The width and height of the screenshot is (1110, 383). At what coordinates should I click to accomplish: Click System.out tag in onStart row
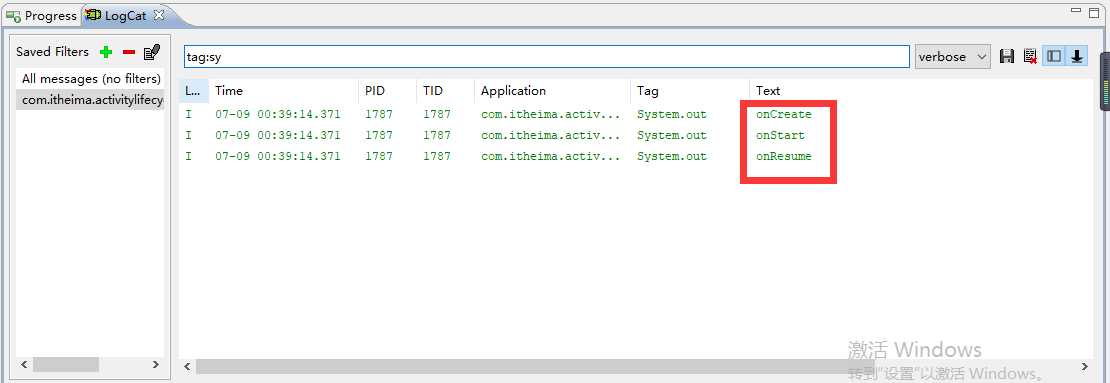pyautogui.click(x=672, y=135)
